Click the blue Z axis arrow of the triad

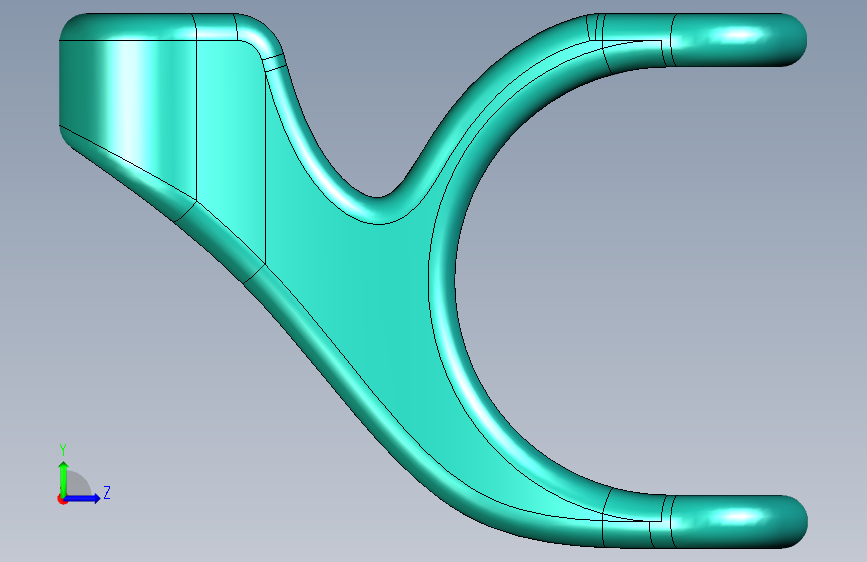point(83,498)
